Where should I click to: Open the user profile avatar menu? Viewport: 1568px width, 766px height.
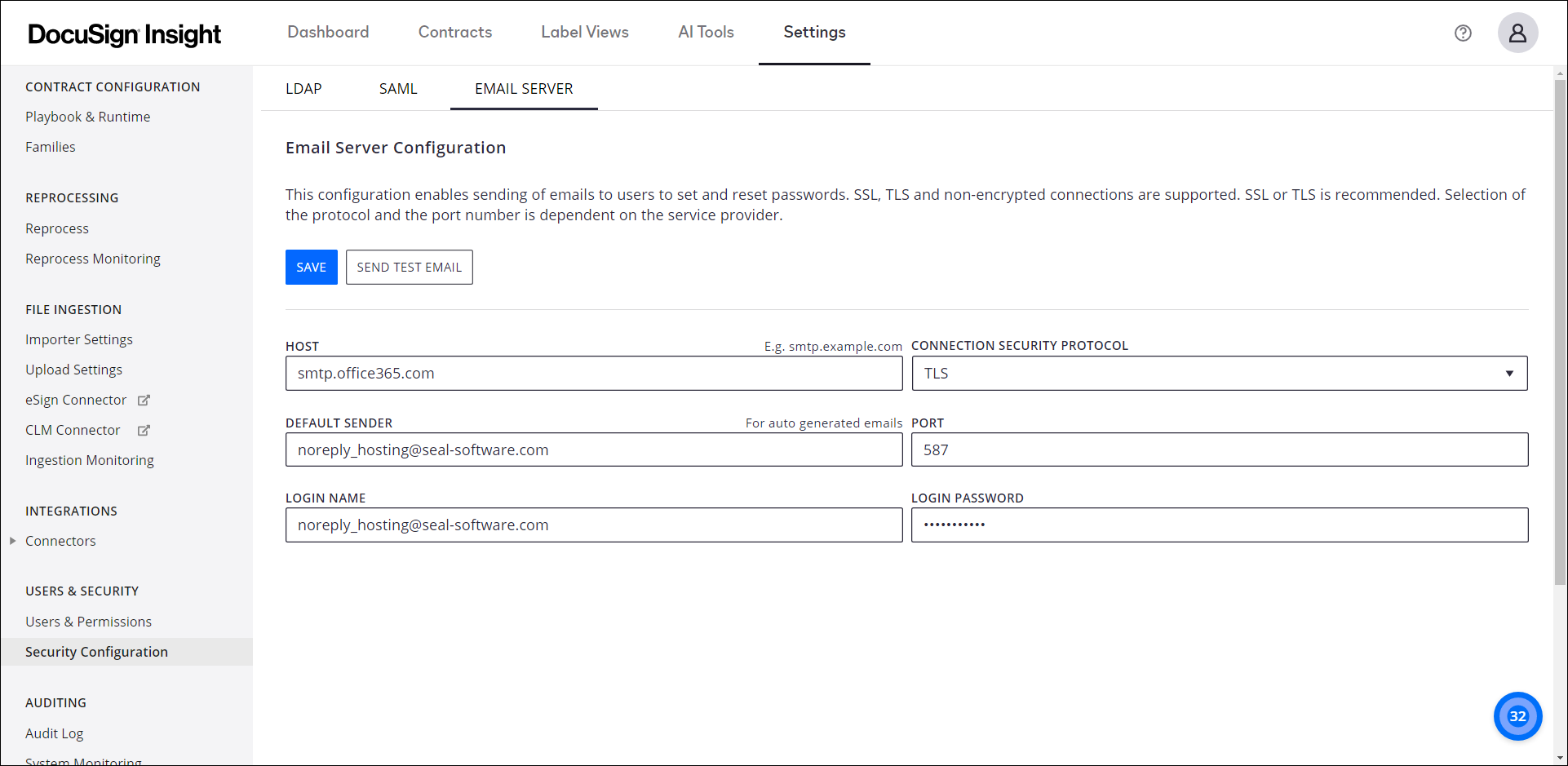[x=1517, y=33]
